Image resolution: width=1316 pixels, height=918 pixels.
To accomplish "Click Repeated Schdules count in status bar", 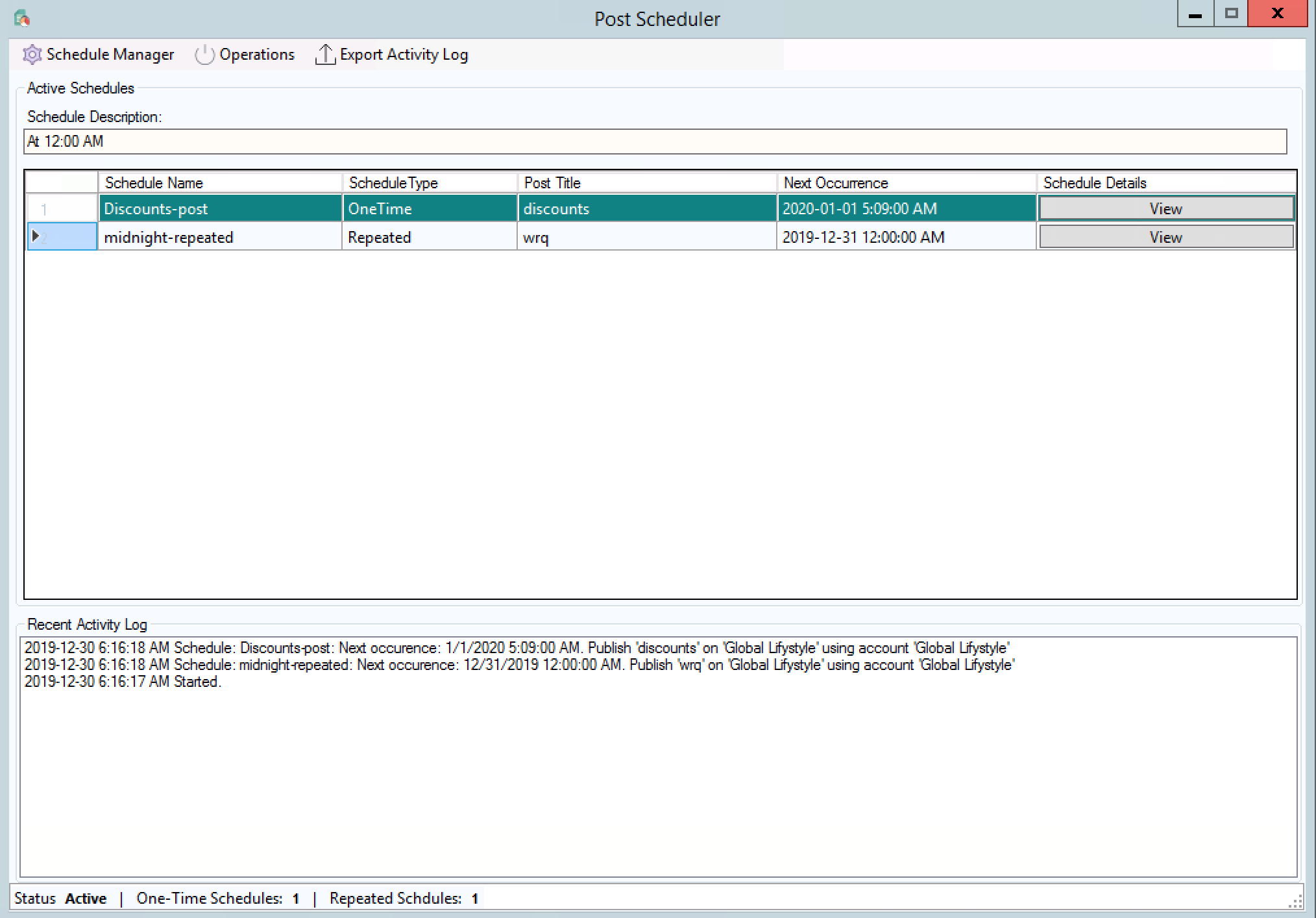I will click(x=404, y=899).
